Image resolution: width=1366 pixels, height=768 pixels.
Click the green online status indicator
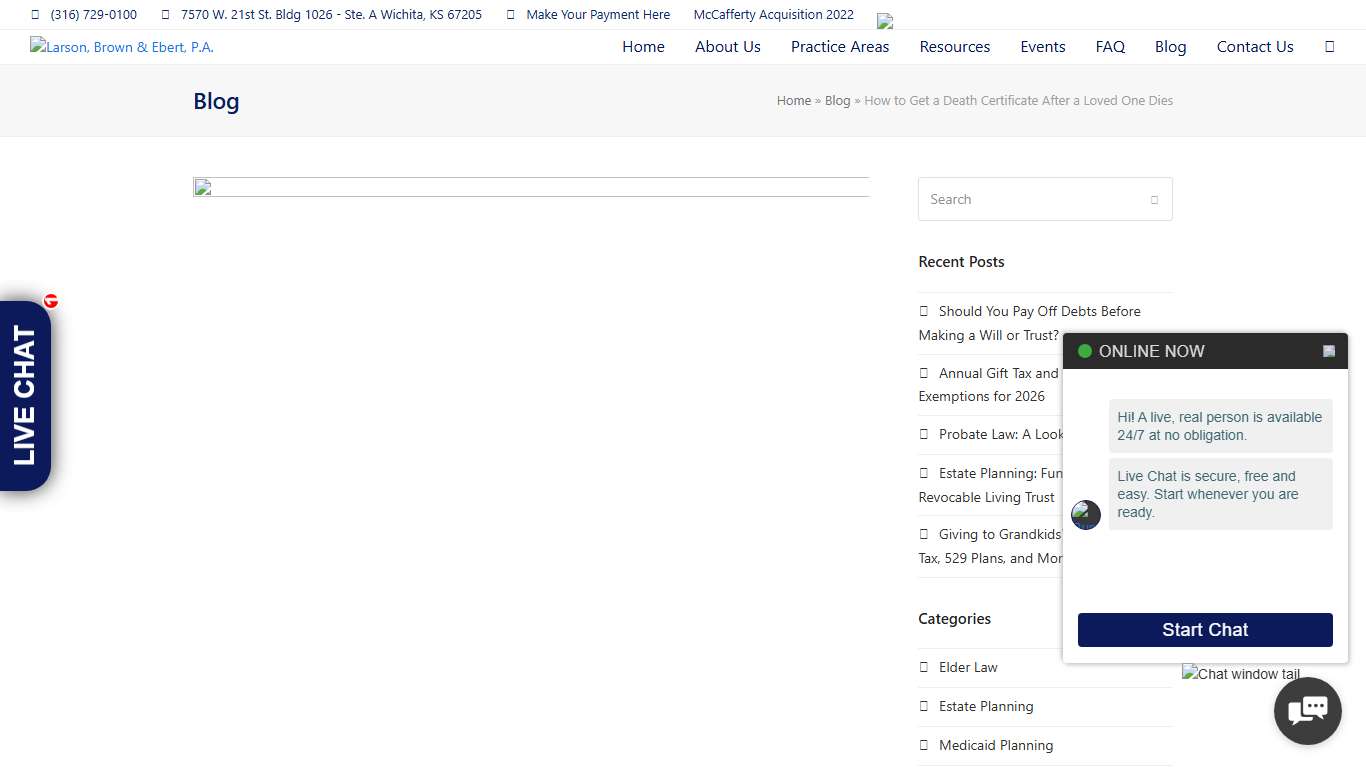tap(1084, 351)
